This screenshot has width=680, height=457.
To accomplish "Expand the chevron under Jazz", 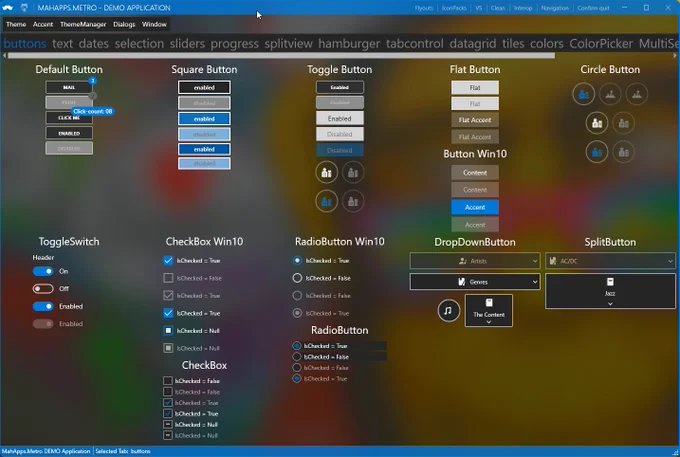I will coord(610,304).
